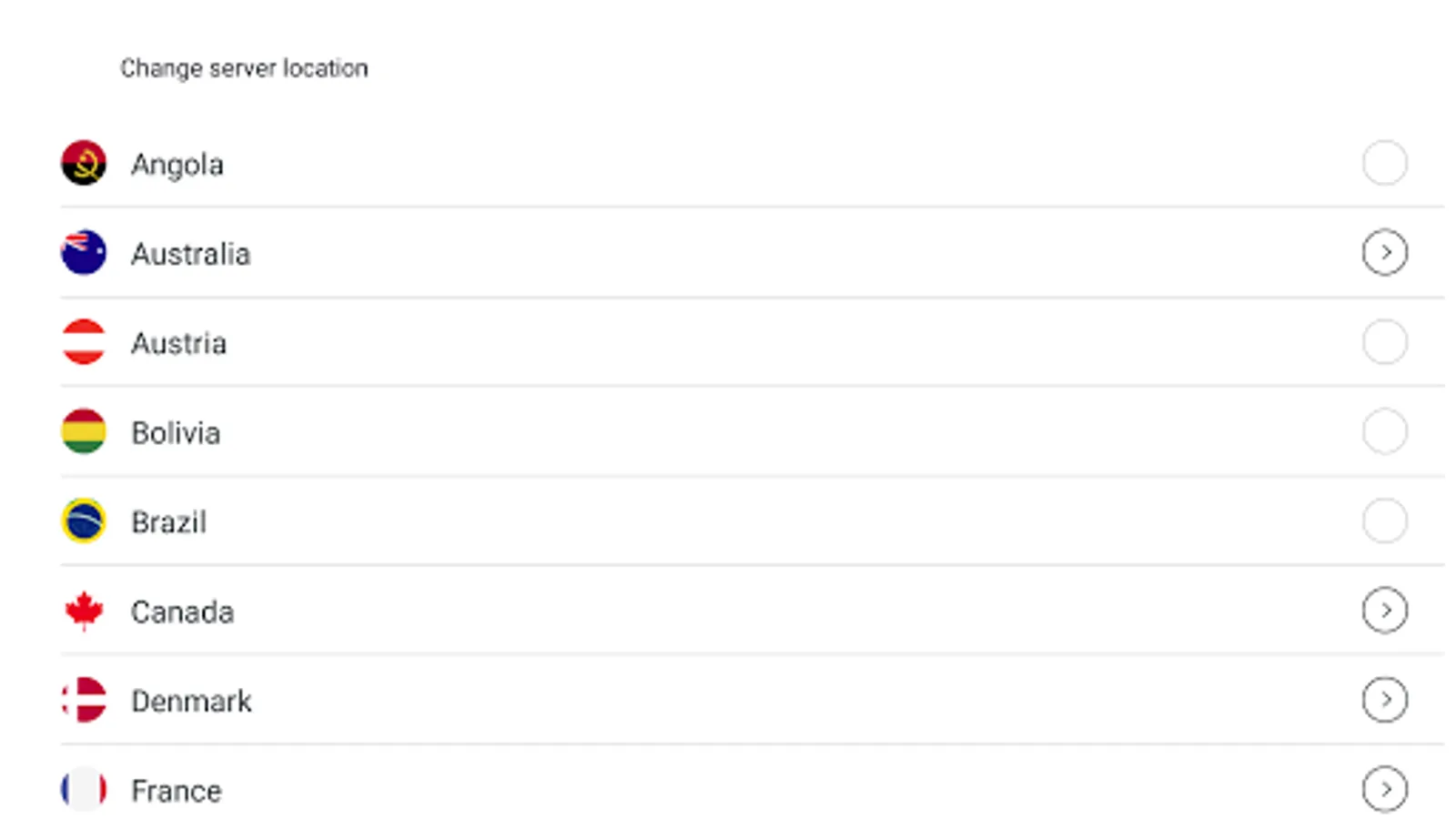Click the Denmark flag icon

84,700
